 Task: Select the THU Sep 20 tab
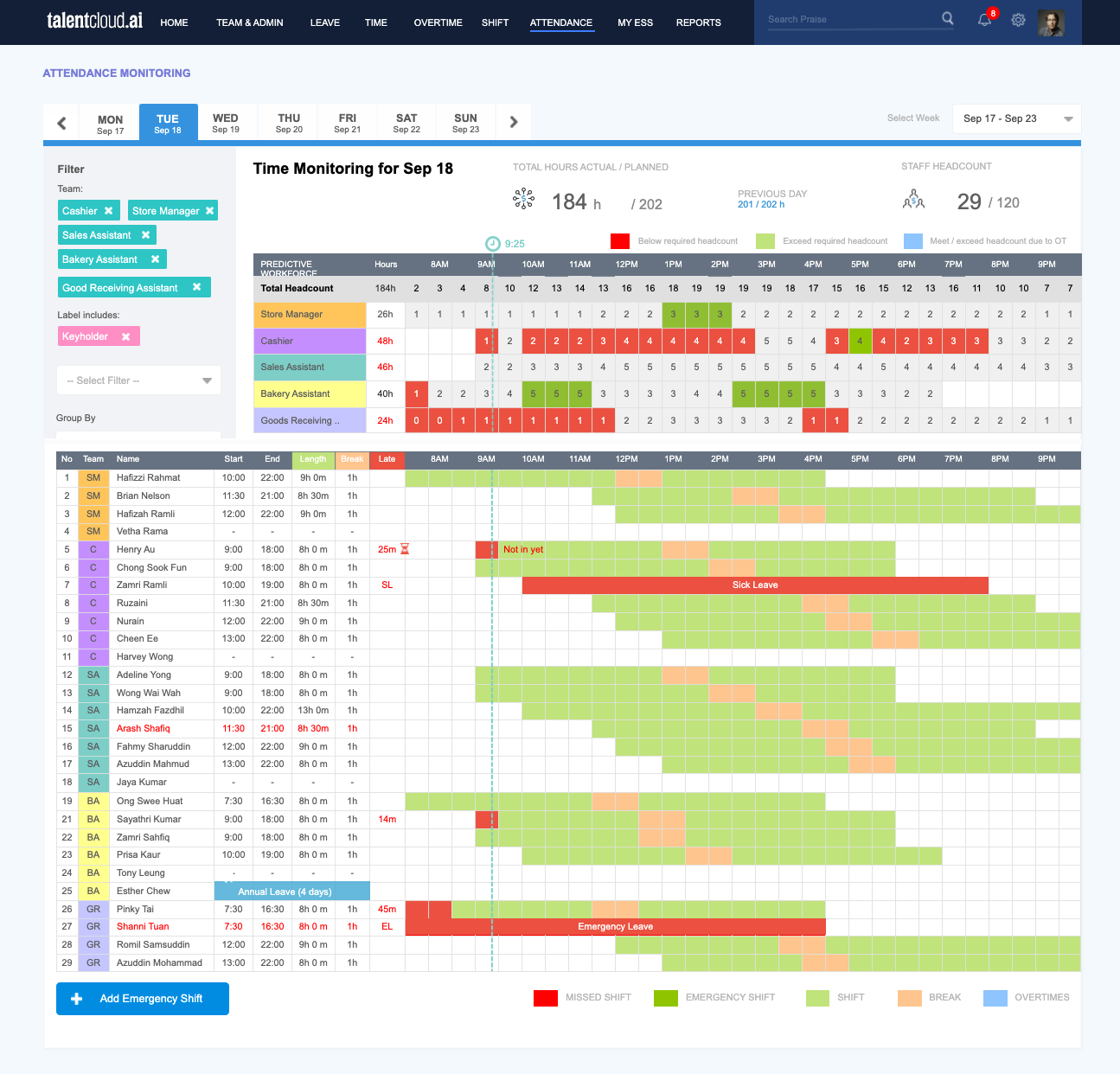pos(289,123)
